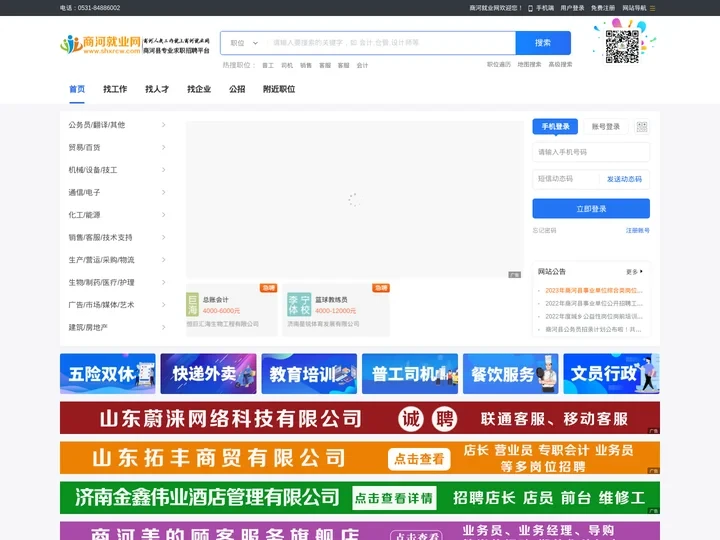Screen dimensions: 720x540
Task: Open 篮球教练员 job card
Action: [336, 310]
